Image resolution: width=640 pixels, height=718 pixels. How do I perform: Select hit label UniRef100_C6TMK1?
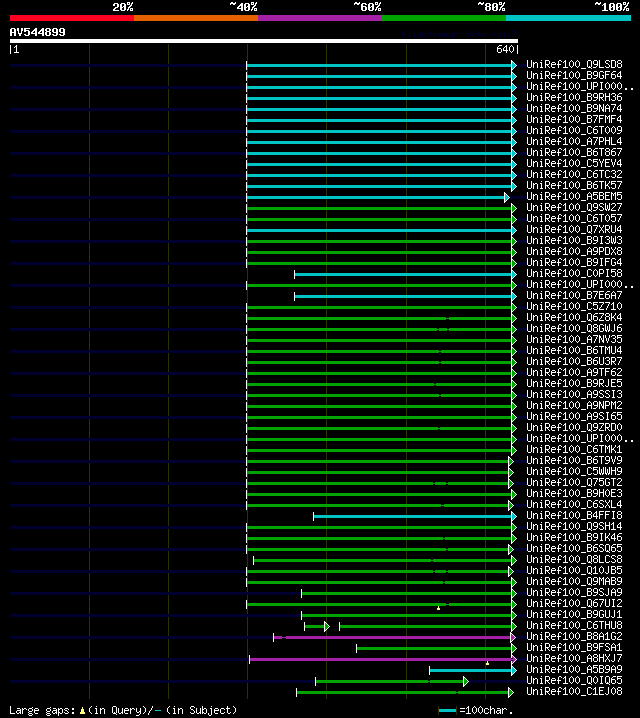(574, 449)
